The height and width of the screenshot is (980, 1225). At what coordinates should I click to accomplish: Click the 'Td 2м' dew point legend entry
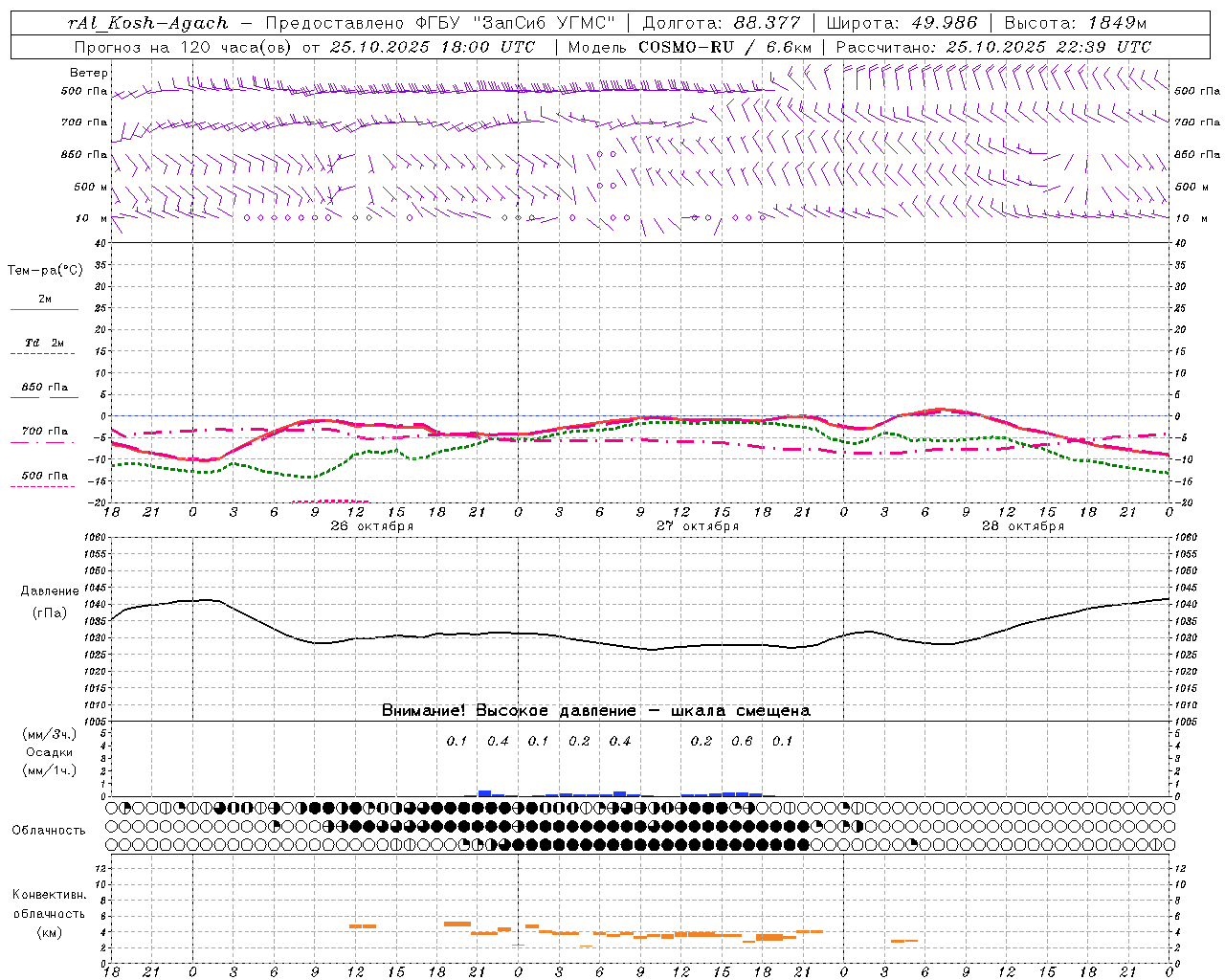click(x=45, y=343)
